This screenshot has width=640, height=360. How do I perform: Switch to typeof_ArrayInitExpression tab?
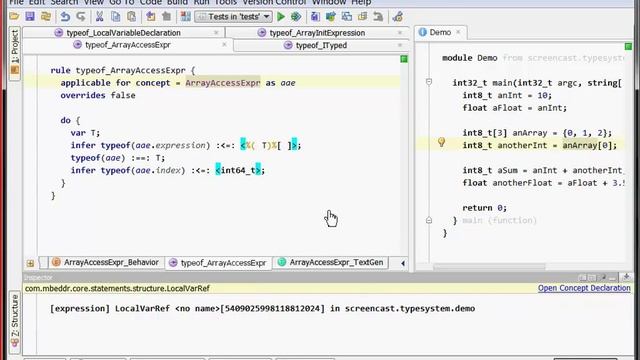click(317, 33)
